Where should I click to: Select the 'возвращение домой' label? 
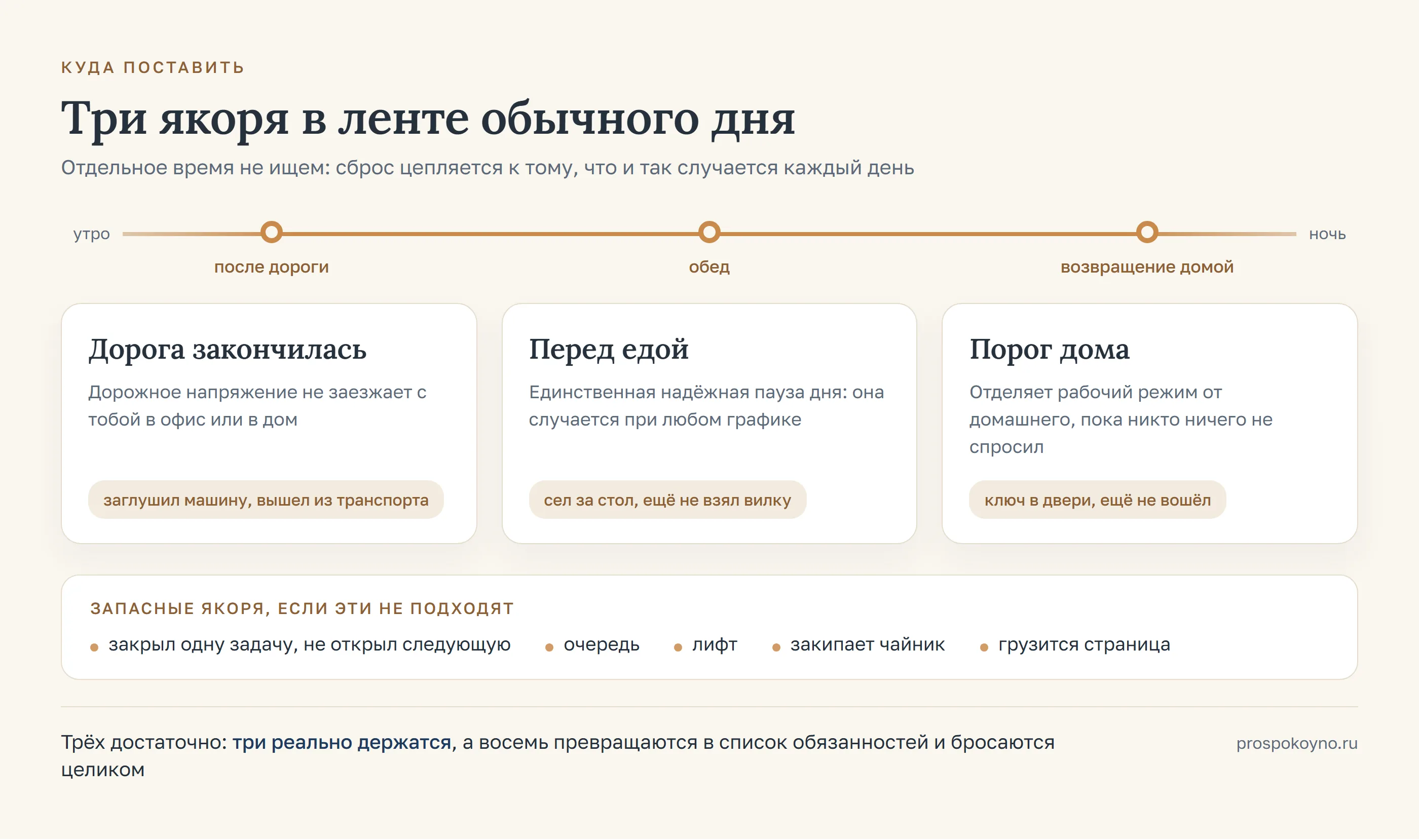click(1147, 266)
